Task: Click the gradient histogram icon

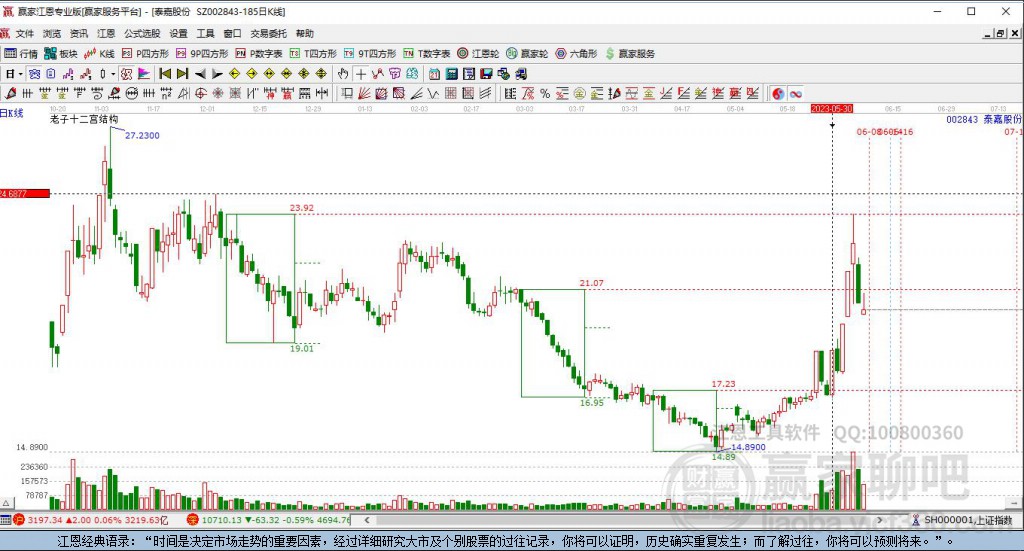Action: click(x=144, y=74)
